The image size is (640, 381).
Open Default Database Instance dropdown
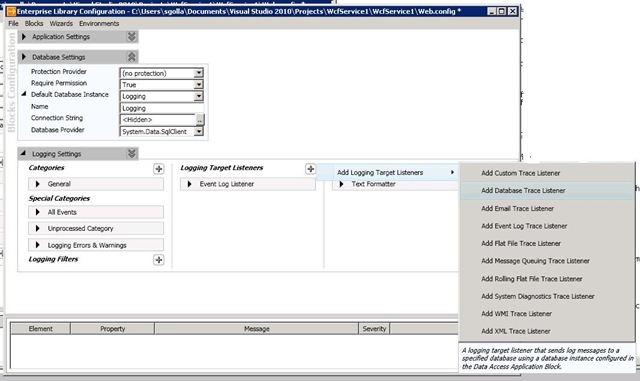click(x=198, y=96)
